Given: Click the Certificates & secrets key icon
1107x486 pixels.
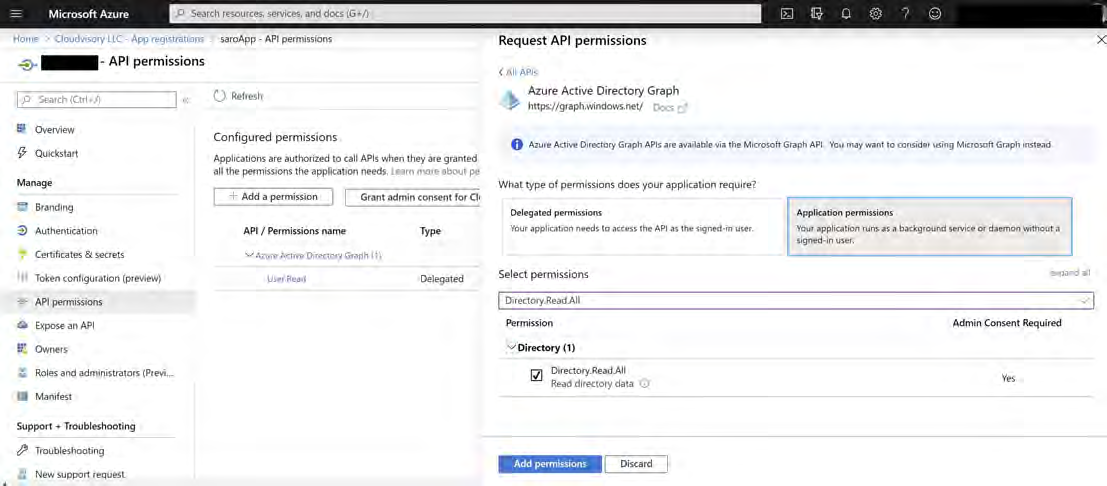Looking at the screenshot, I should pyautogui.click(x=22, y=254).
